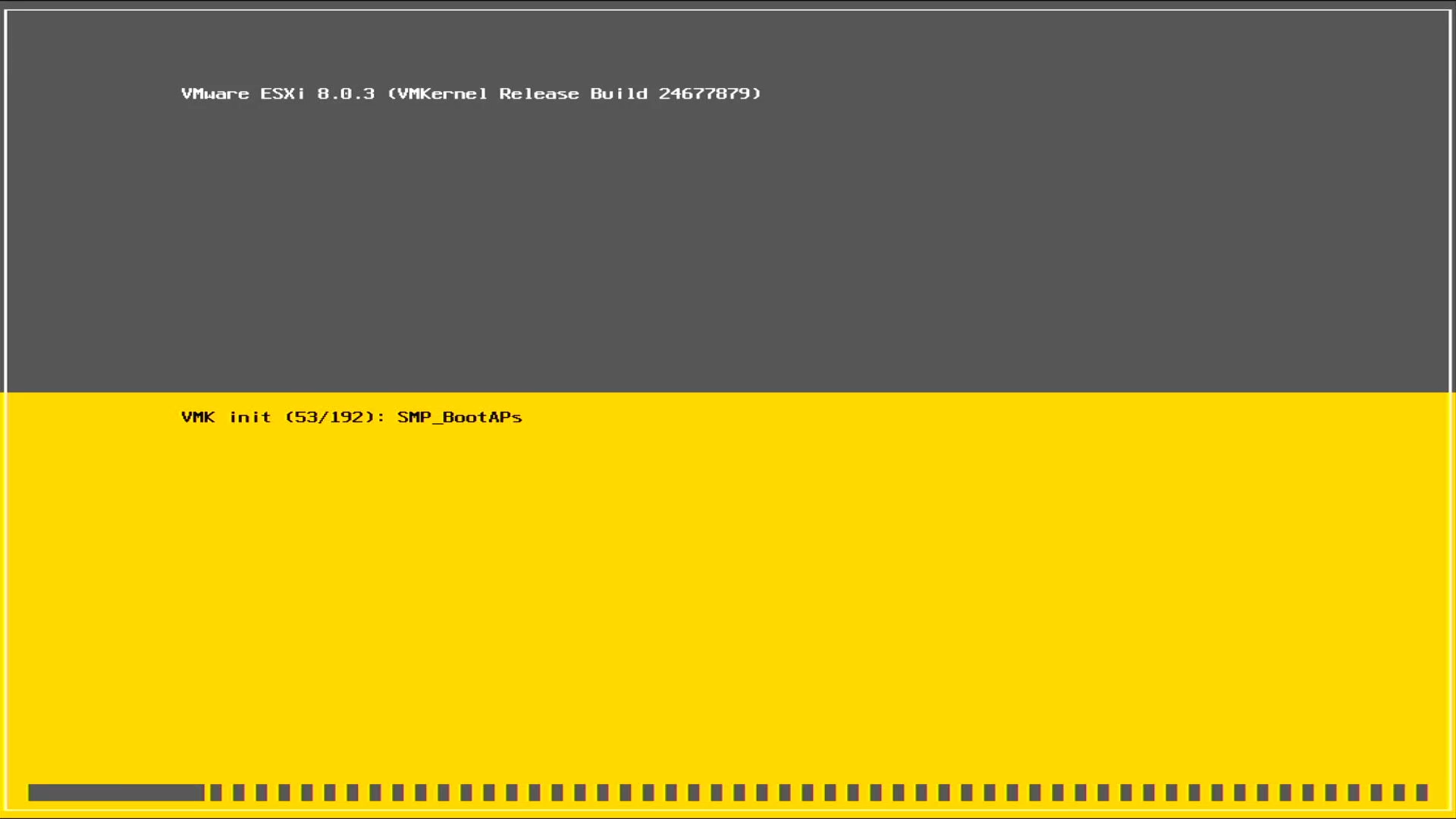Click the word "Build" in the header

pos(619,93)
